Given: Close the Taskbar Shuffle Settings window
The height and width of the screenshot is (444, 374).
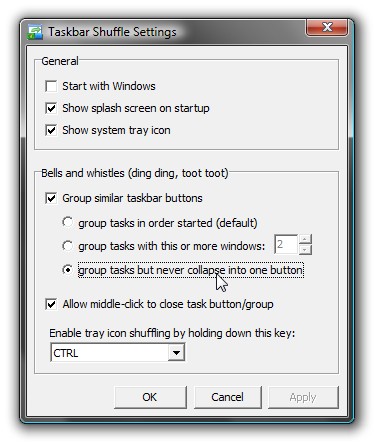Looking at the screenshot, I should coord(327,27).
